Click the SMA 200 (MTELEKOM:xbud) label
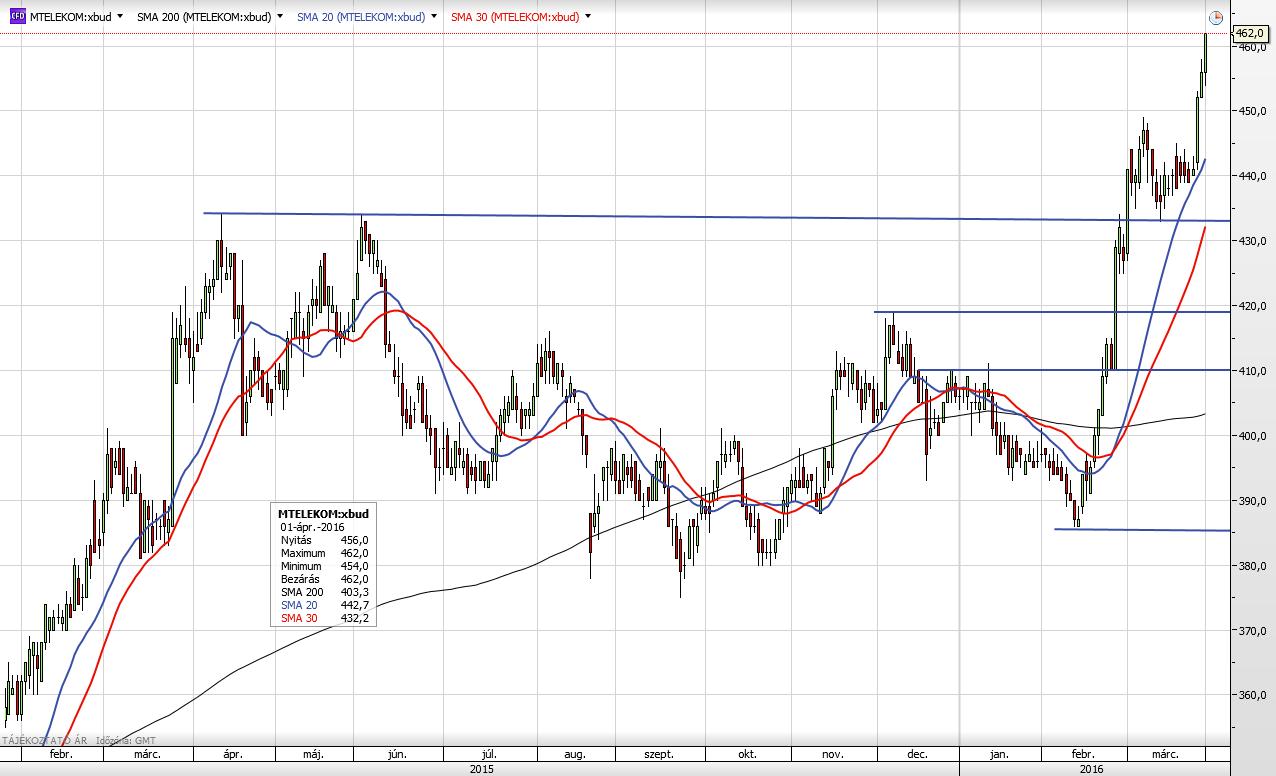Screen dimensions: 1276x776 [204, 17]
